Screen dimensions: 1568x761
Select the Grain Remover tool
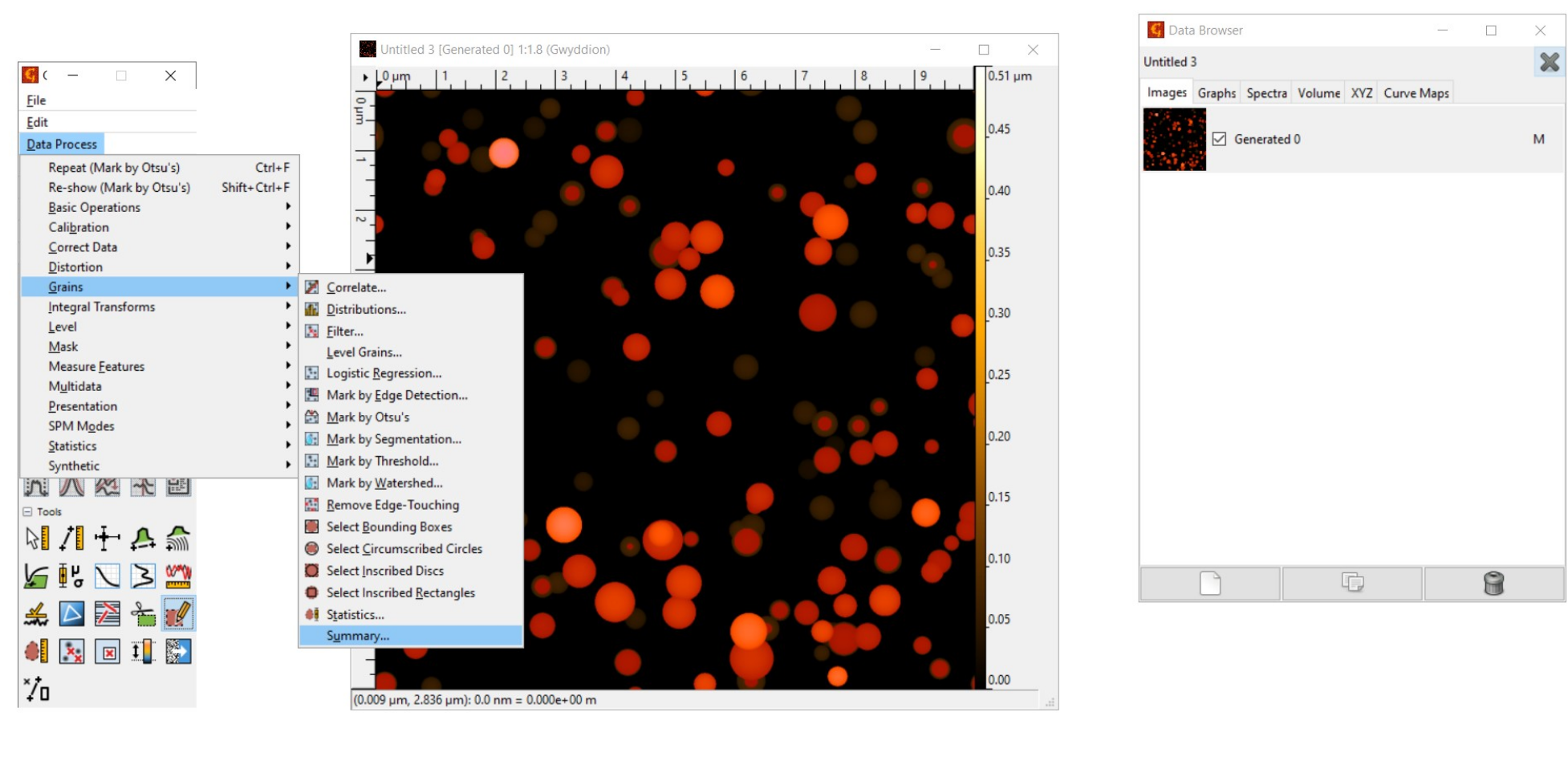(x=71, y=651)
